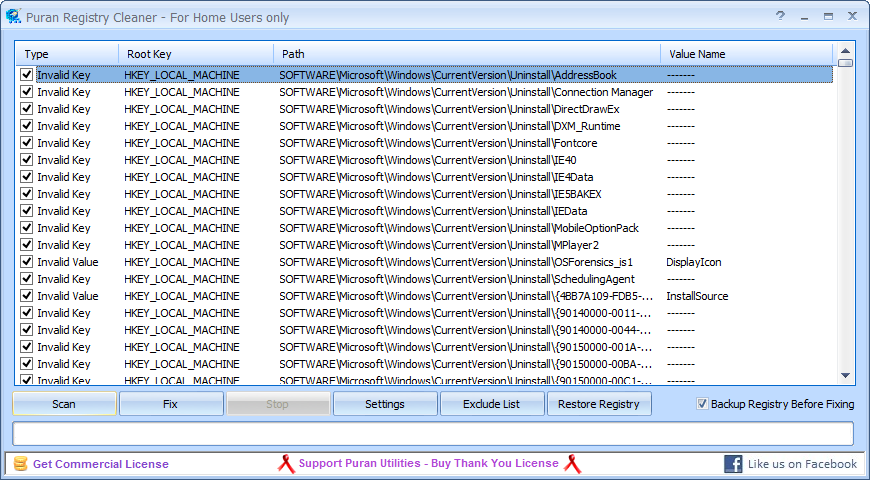Click the greyed Stop button
Viewport: 870px width, 480px height.
click(x=278, y=404)
